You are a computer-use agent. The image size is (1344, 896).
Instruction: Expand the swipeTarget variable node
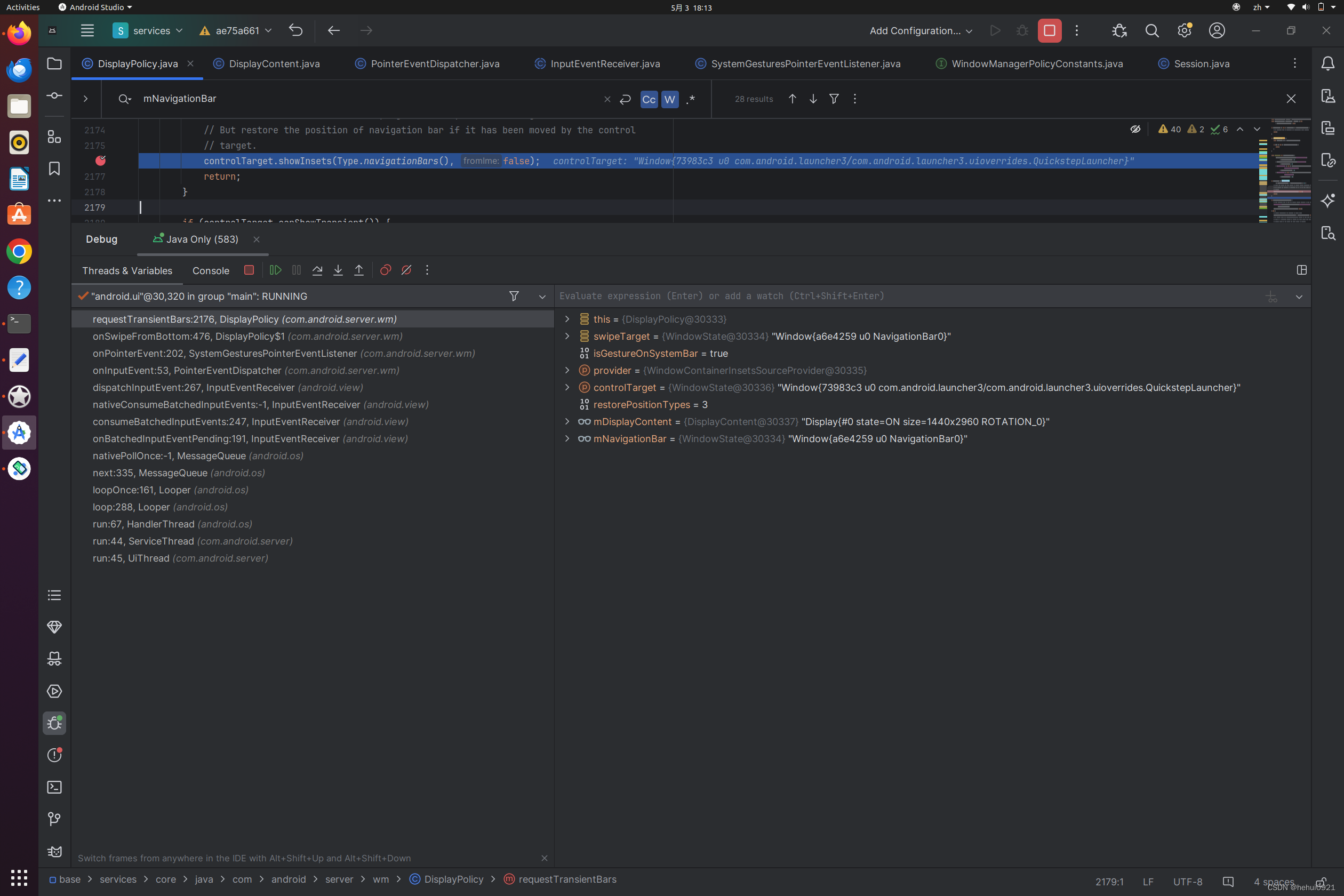[x=567, y=336]
